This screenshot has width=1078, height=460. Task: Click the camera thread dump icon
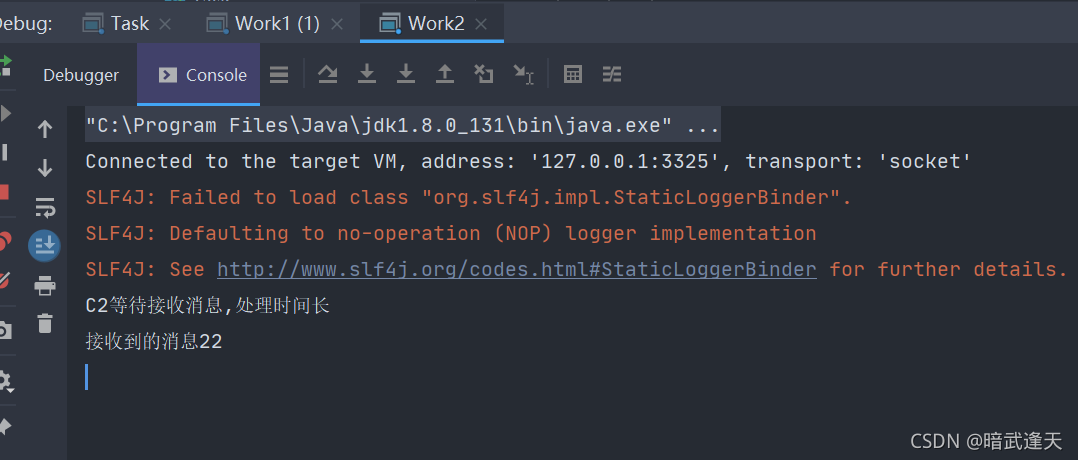click(5, 331)
